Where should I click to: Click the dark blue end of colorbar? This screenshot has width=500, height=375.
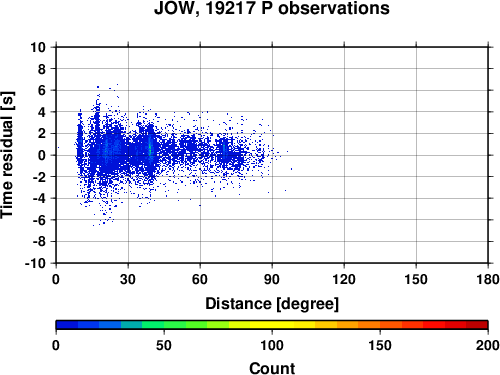tap(67, 325)
